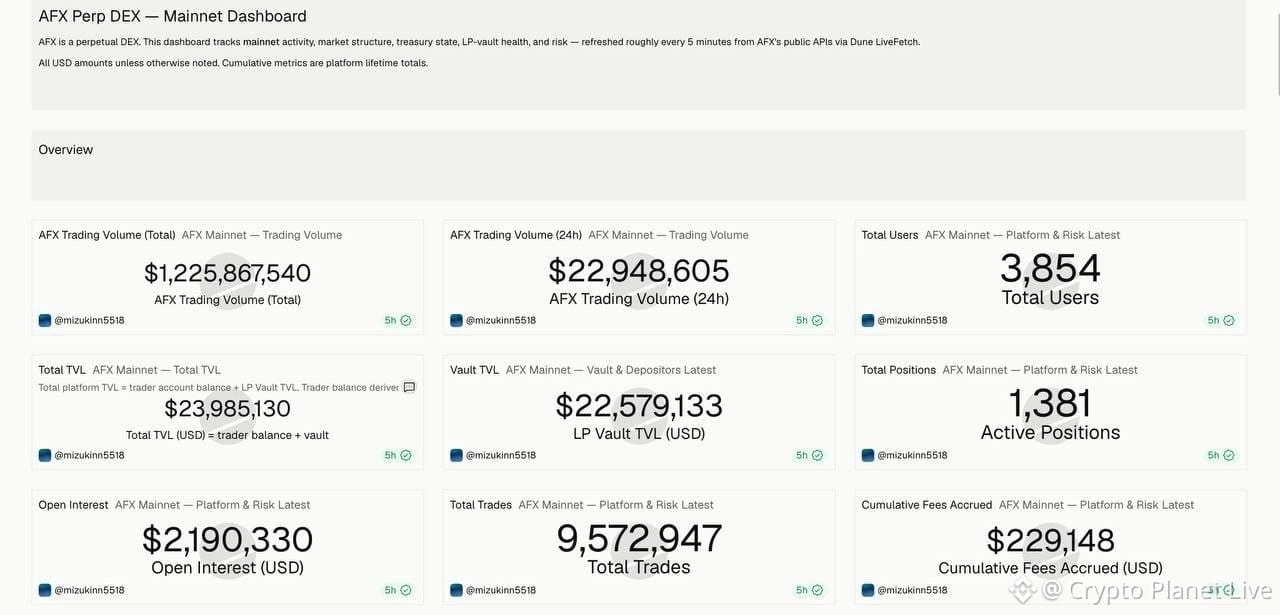Click the refresh checkmark icon on Total Users card
Screen dimensions: 1280x615
click(1229, 321)
